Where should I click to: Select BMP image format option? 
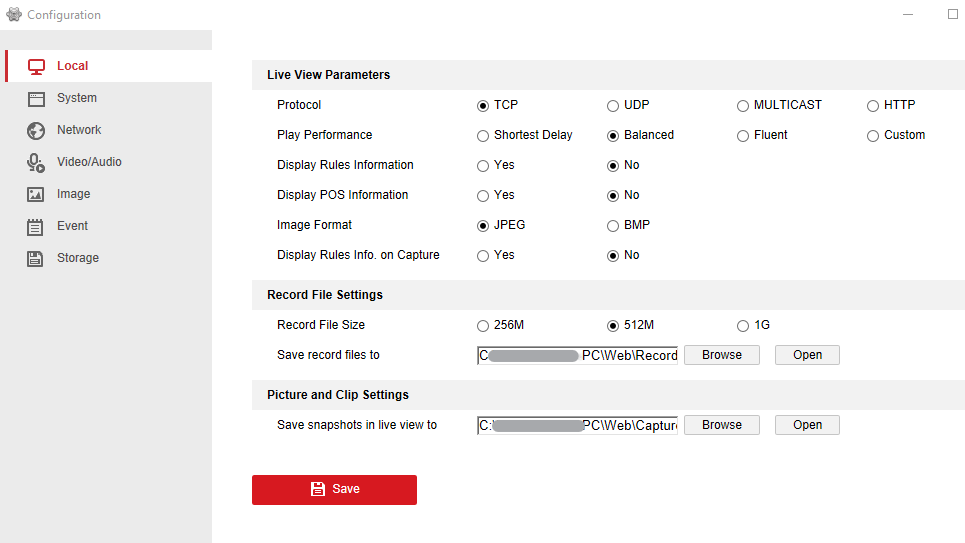click(x=613, y=225)
